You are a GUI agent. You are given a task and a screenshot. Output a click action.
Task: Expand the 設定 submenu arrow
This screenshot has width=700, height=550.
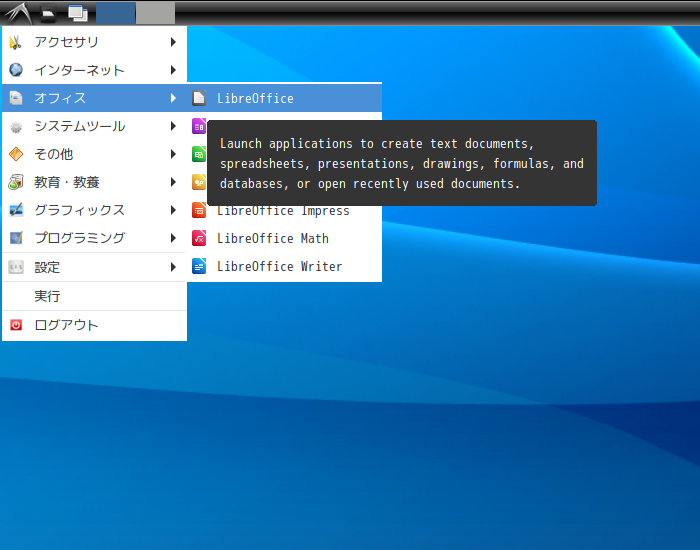173,267
